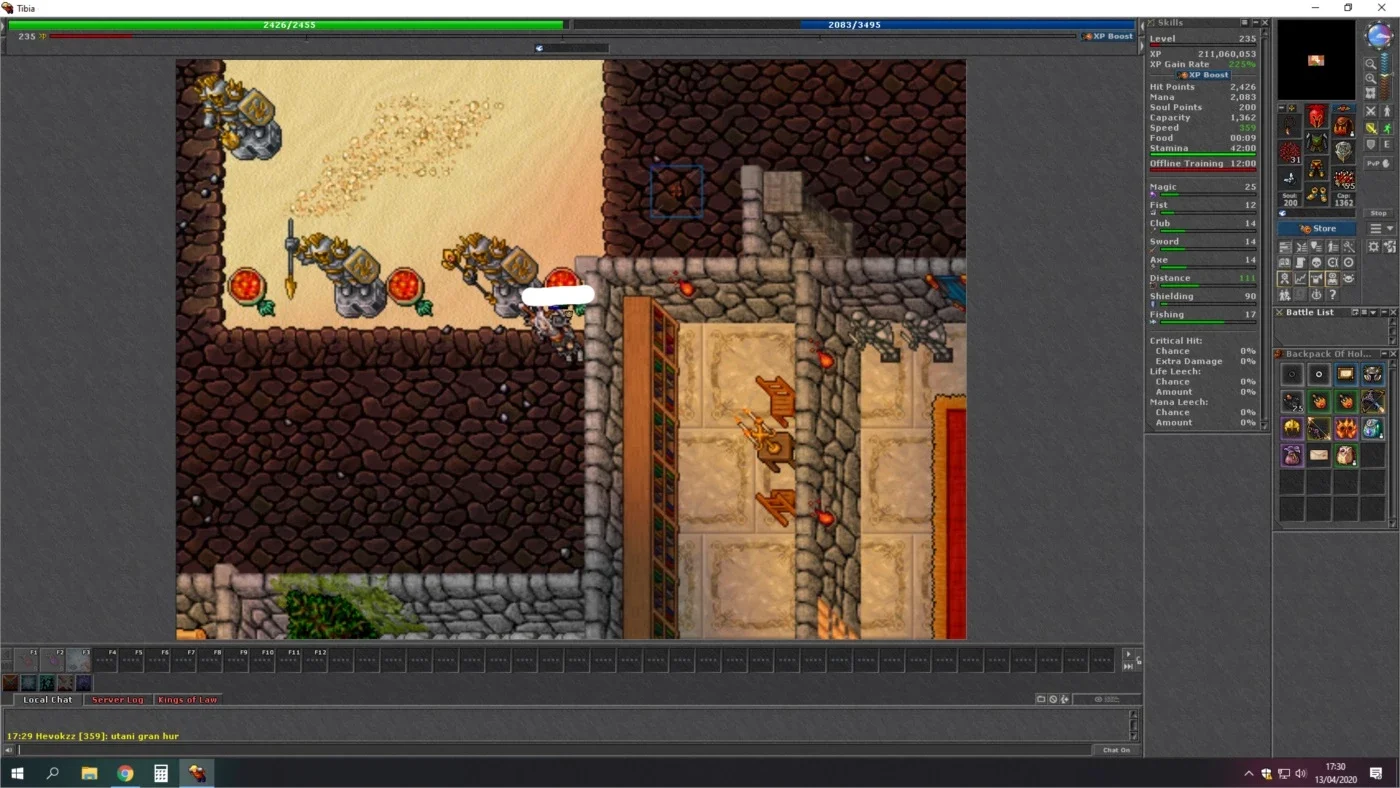This screenshot has height=788, width=1400.
Task: Click the XP Boost button in Skills
Action: (x=1203, y=75)
